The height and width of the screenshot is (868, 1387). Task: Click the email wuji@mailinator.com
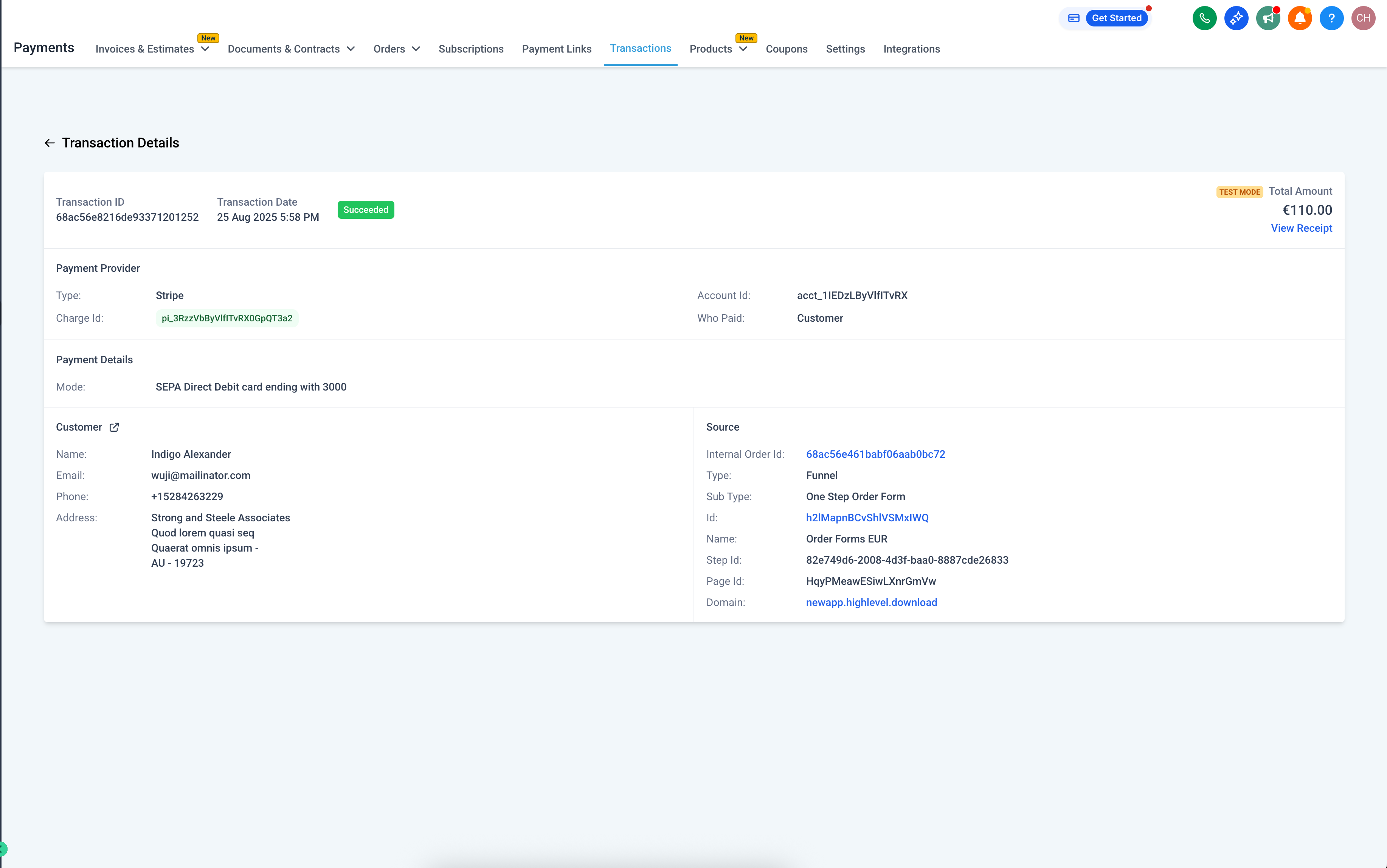click(200, 475)
